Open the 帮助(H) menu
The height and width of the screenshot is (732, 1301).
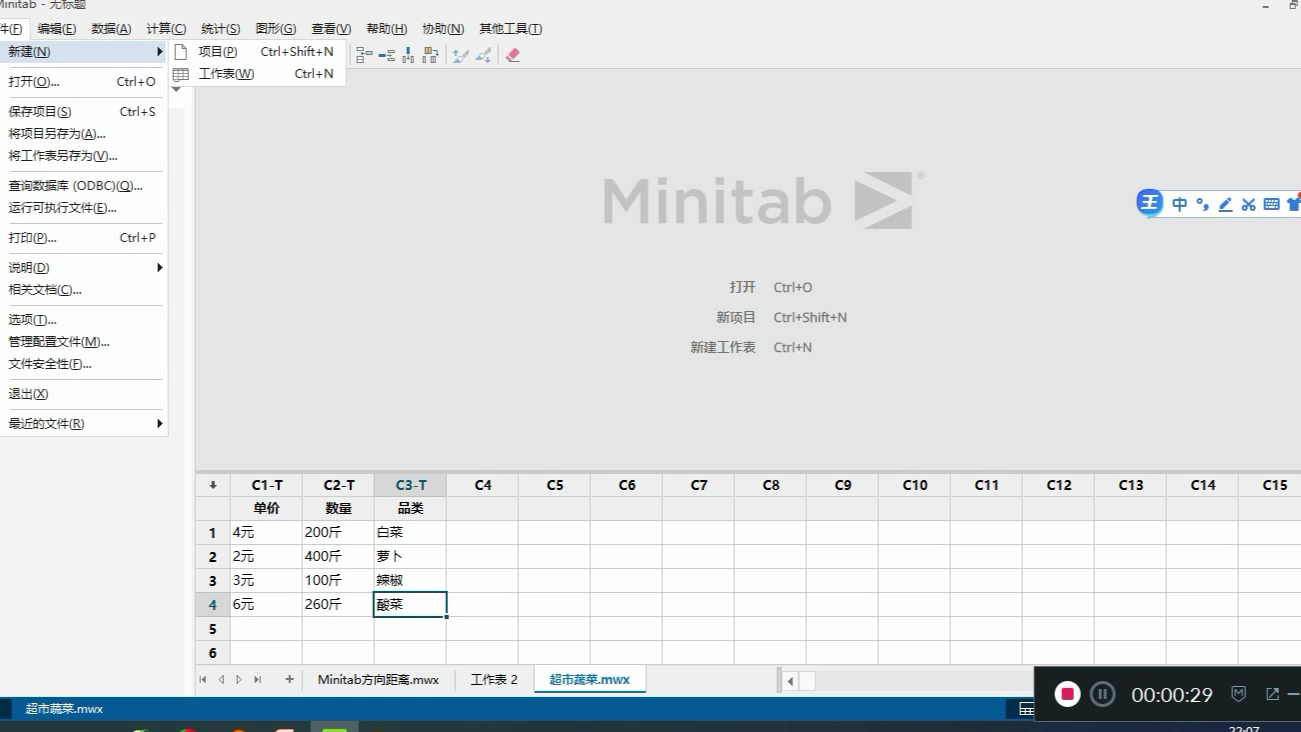click(x=387, y=29)
